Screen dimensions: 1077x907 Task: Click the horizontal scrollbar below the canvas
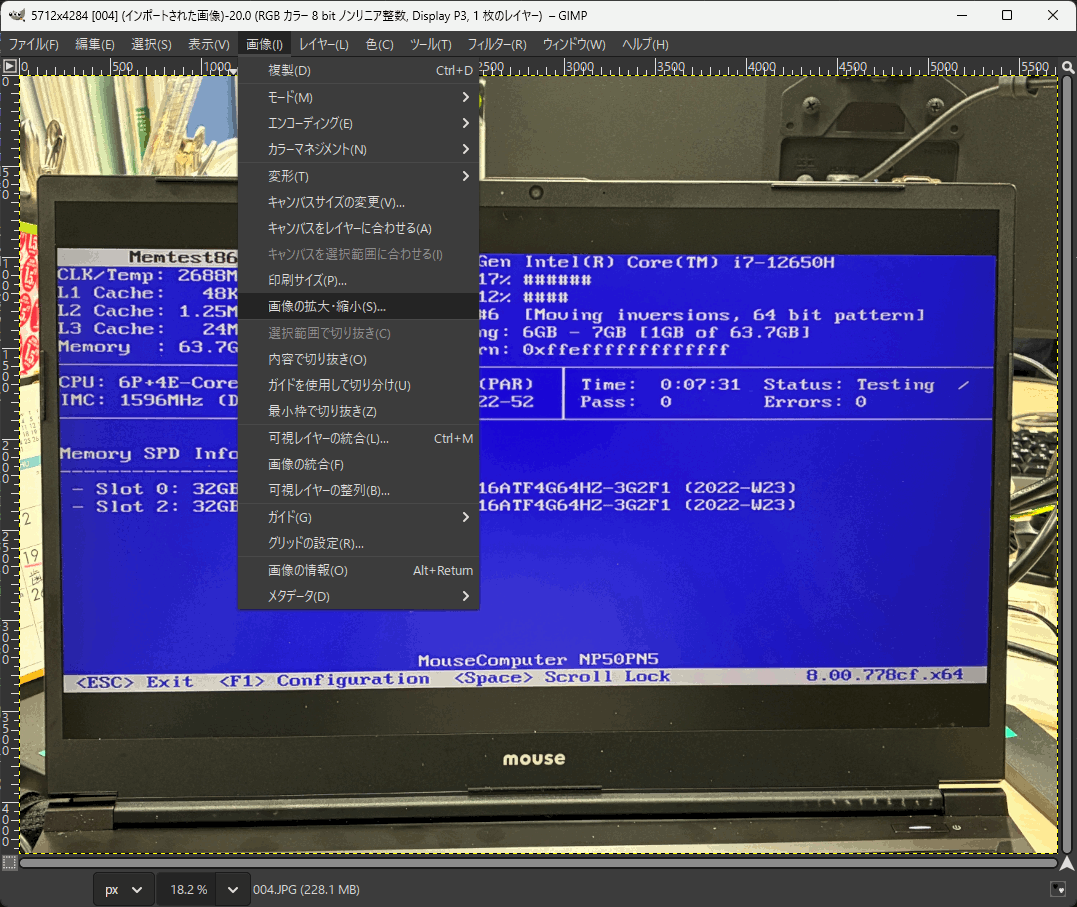pyautogui.click(x=538, y=862)
